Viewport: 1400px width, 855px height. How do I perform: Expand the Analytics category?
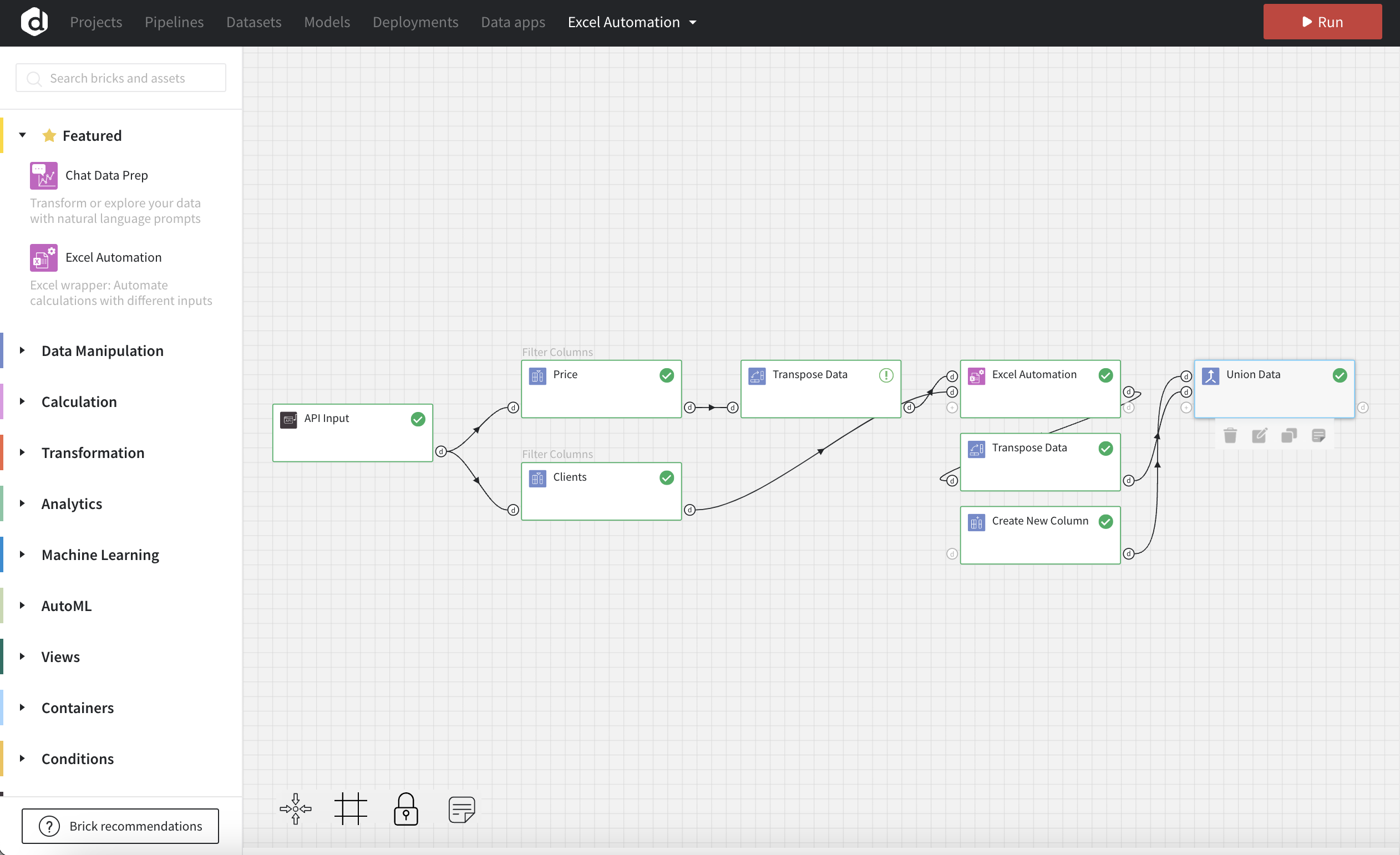click(22, 503)
